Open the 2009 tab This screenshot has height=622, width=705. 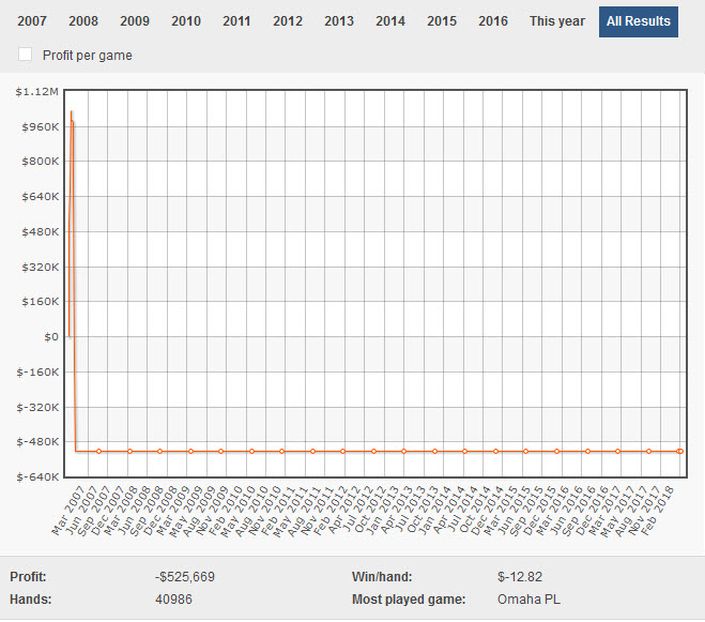(x=134, y=21)
